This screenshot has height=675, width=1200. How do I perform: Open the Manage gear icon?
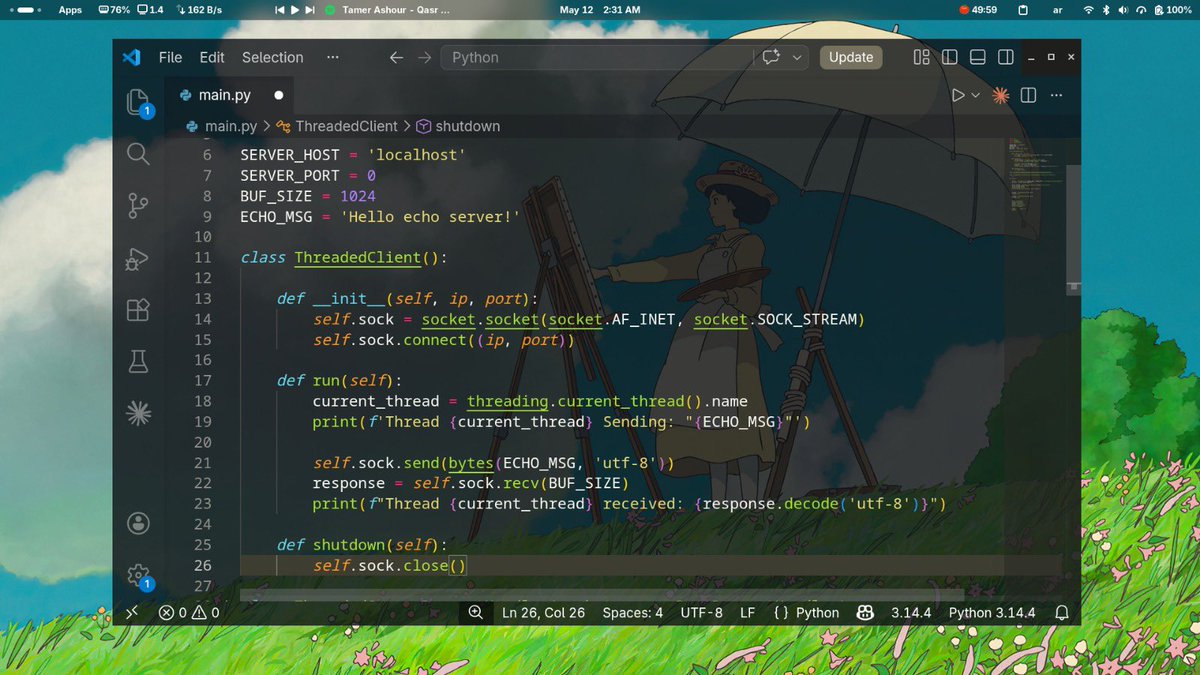(x=138, y=575)
